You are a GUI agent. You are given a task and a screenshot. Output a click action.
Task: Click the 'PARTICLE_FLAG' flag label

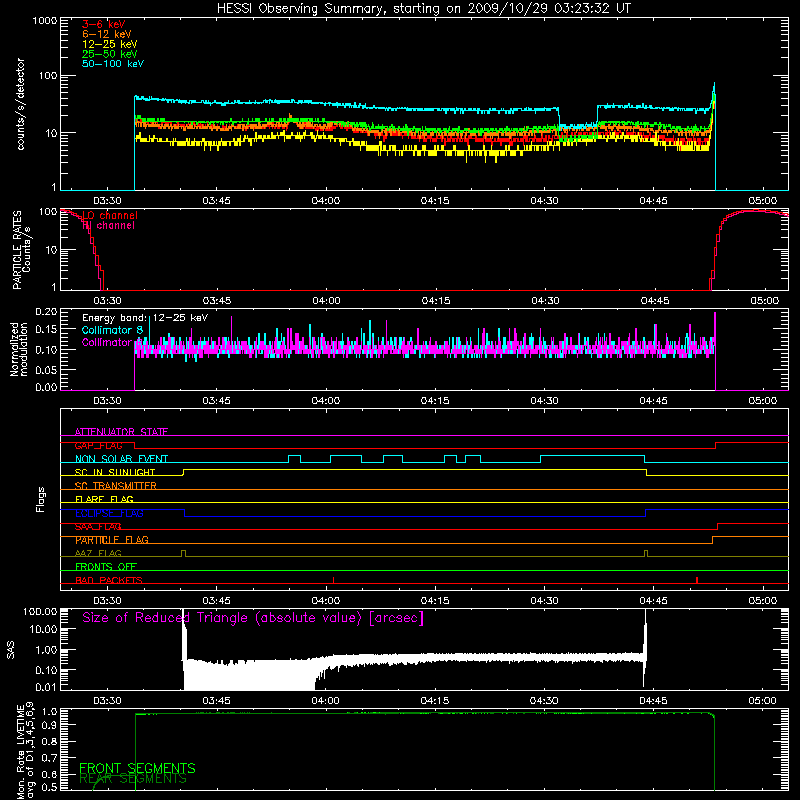[x=112, y=540]
